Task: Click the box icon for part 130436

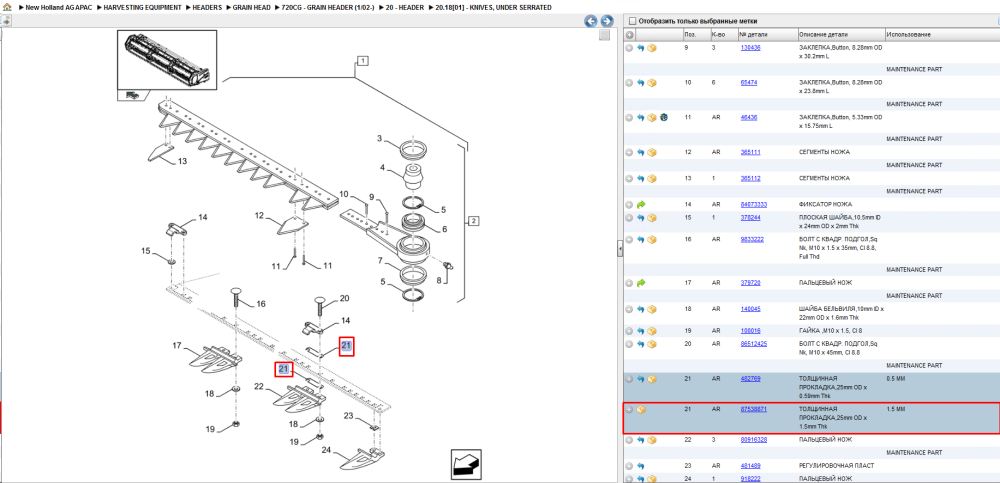Action: click(652, 48)
